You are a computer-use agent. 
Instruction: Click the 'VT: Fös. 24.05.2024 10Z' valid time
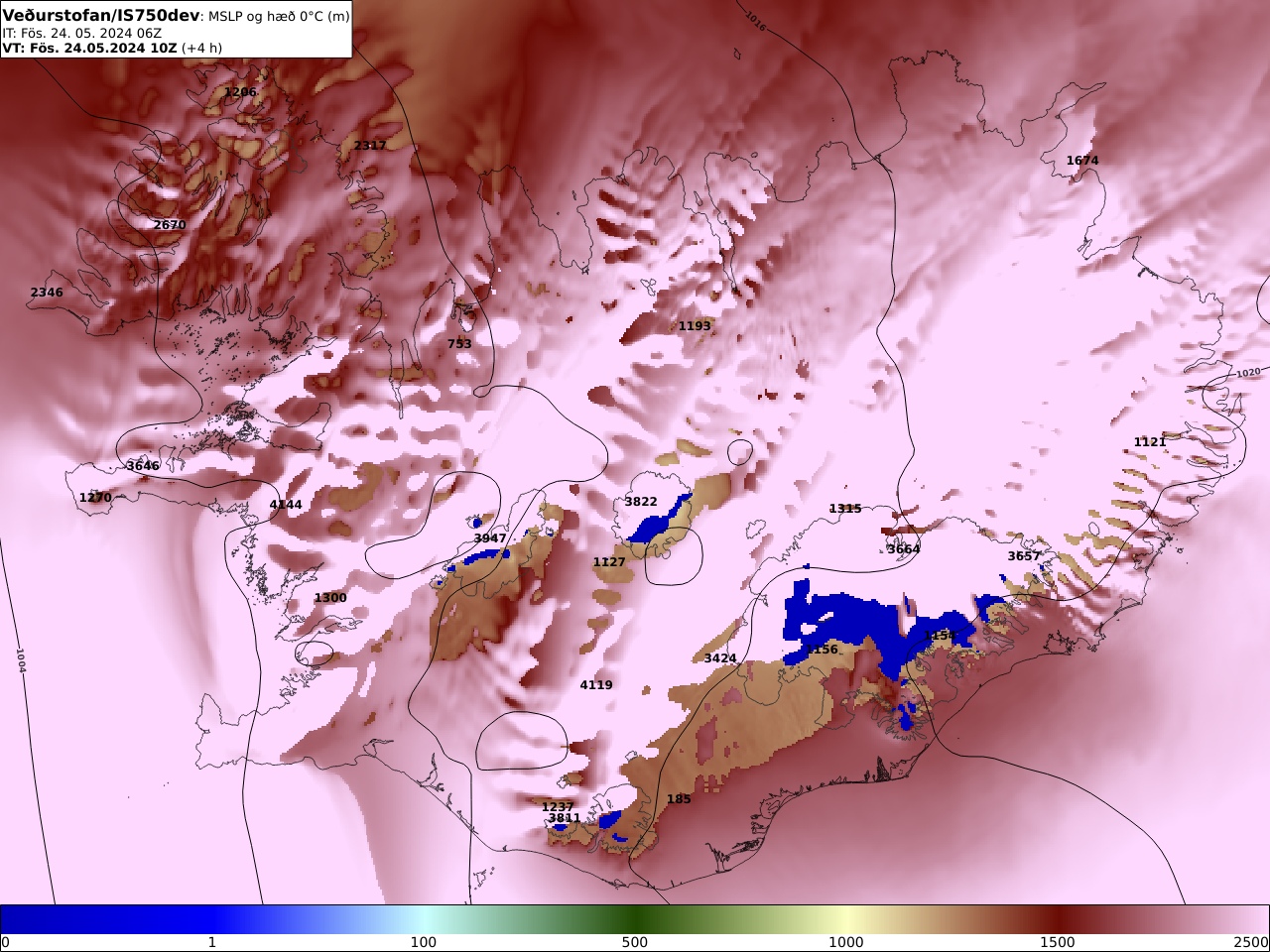pyautogui.click(x=89, y=48)
